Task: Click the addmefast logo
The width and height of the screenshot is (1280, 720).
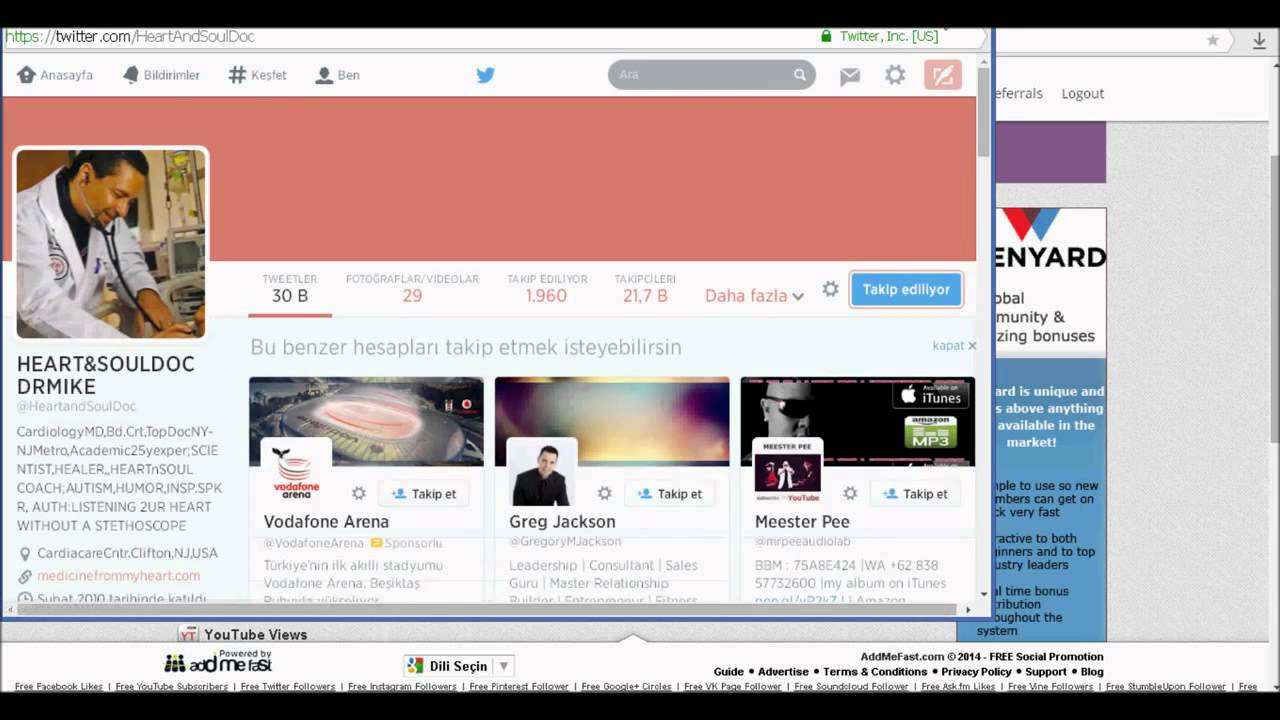Action: point(218,662)
